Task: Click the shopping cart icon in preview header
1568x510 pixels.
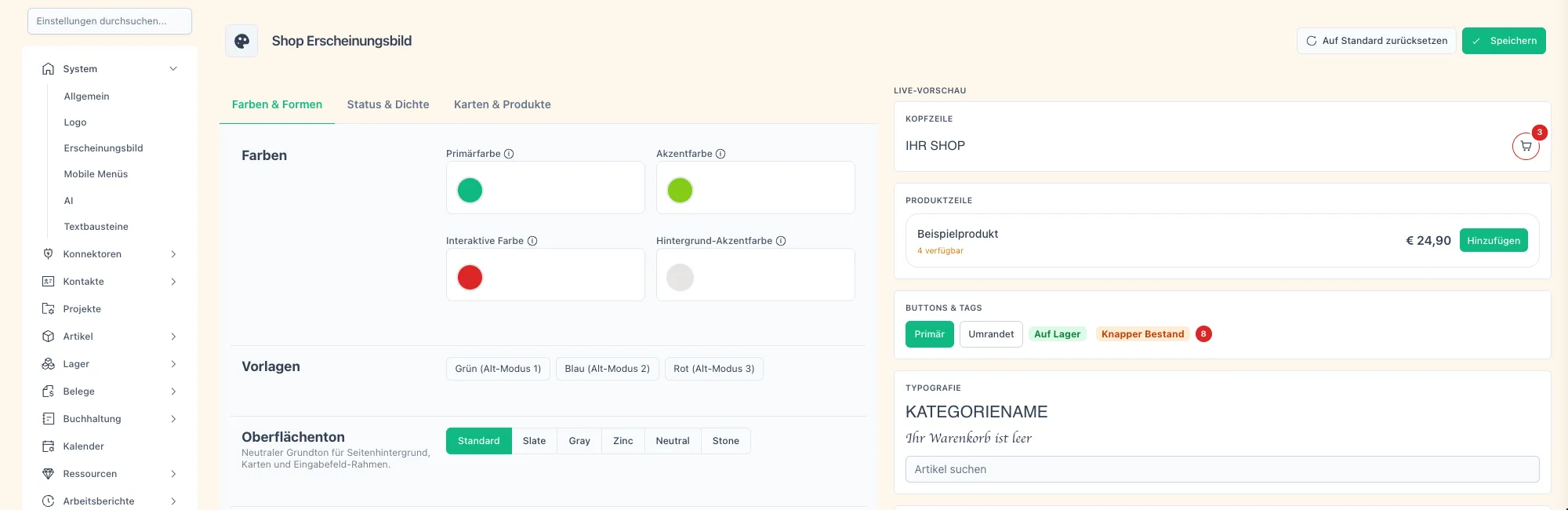Action: pyautogui.click(x=1526, y=146)
